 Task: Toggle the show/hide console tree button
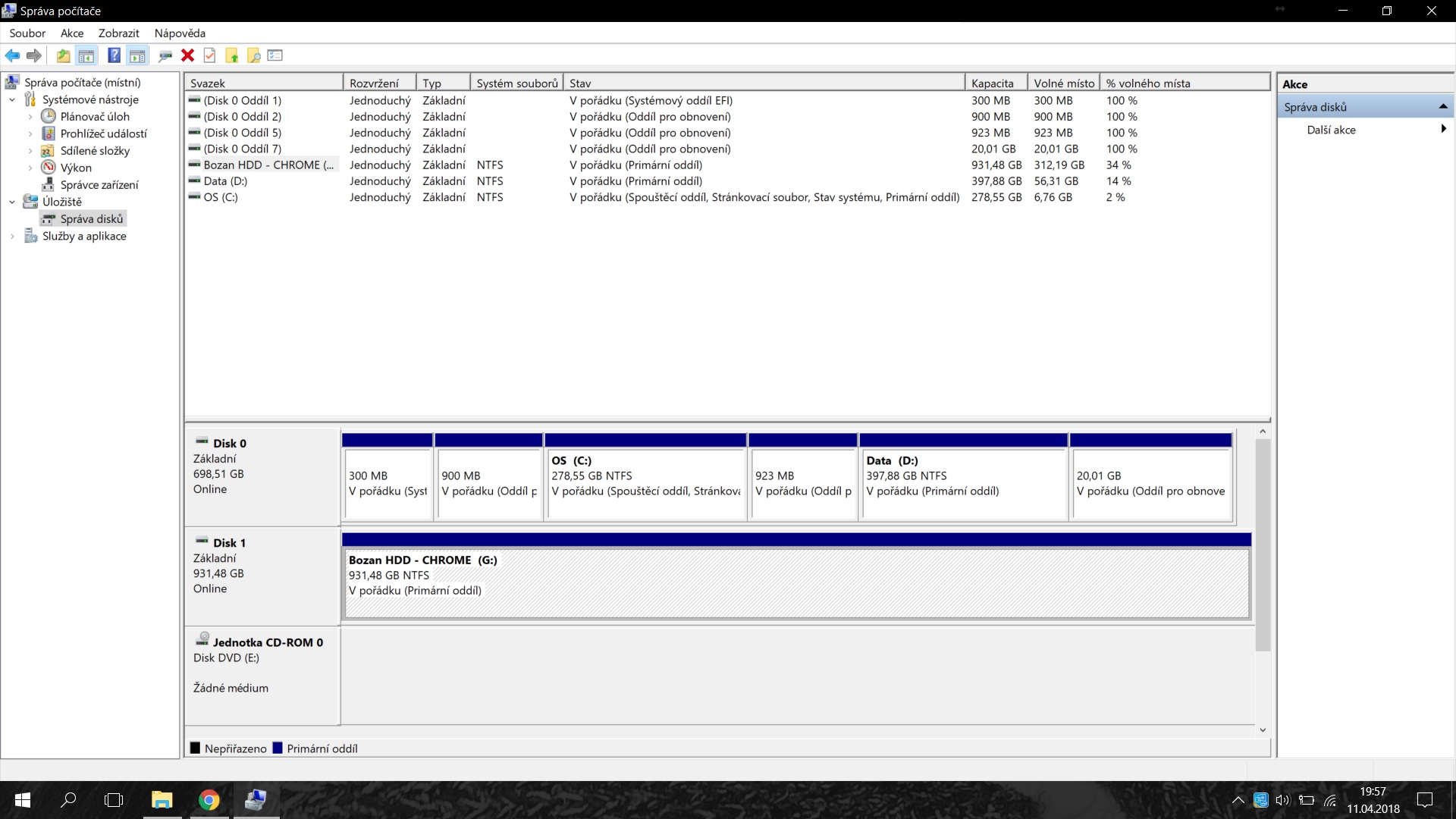pyautogui.click(x=86, y=55)
